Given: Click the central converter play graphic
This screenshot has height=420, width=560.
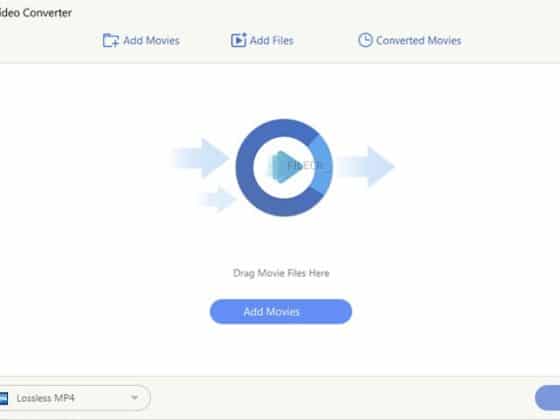Looking at the screenshot, I should tap(284, 168).
